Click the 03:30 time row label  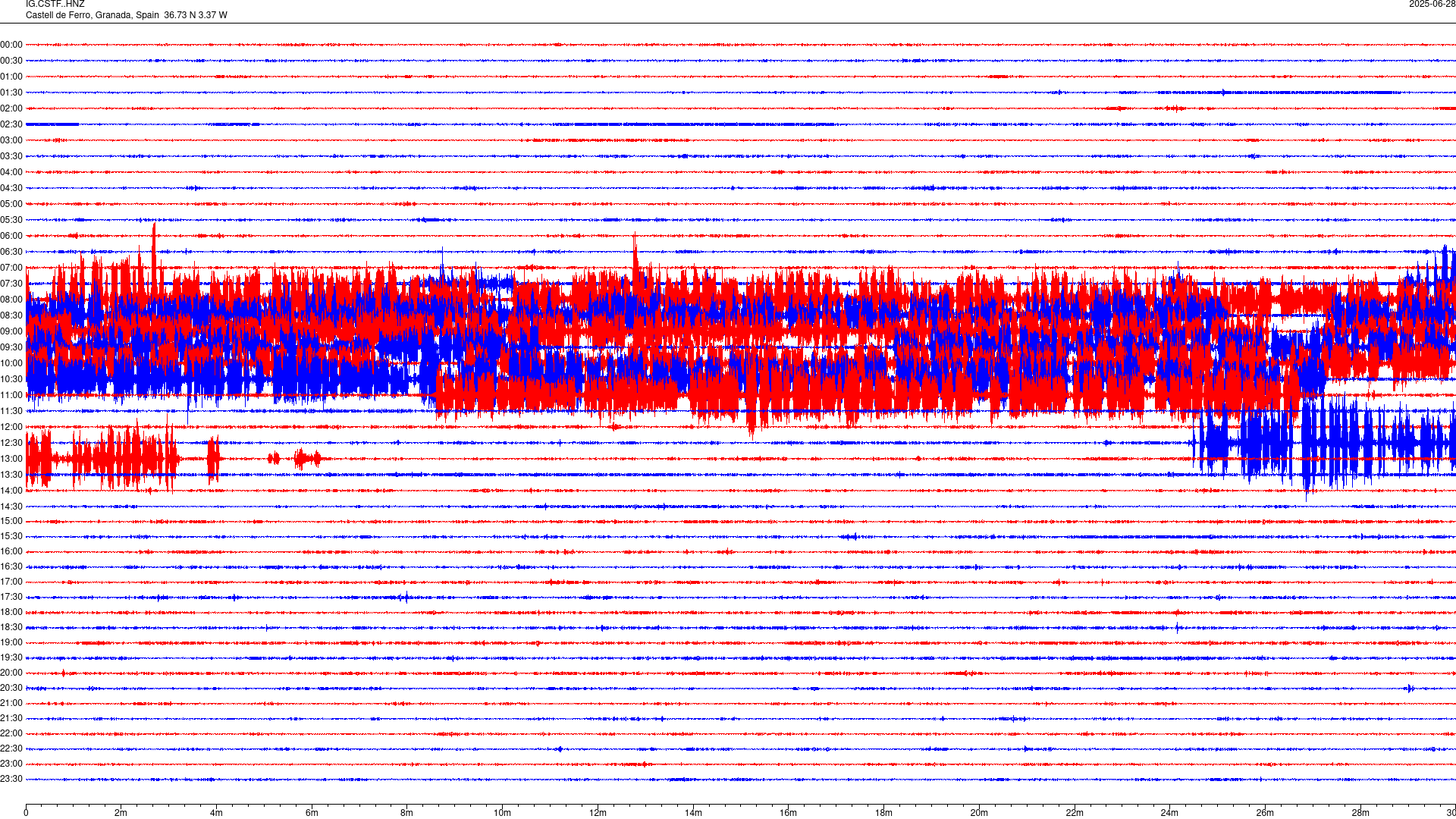[x=11, y=156]
